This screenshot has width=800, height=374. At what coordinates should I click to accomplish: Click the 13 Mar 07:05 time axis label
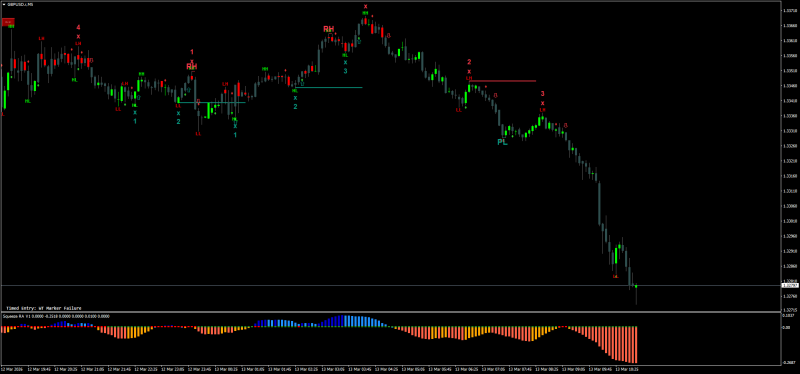494,368
